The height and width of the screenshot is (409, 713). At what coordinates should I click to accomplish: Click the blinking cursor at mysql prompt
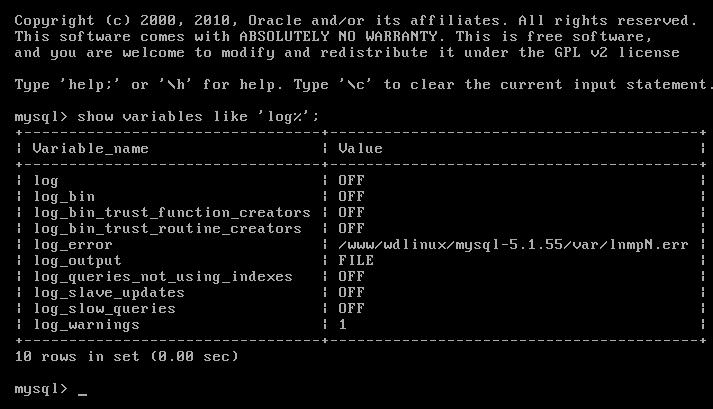82,394
